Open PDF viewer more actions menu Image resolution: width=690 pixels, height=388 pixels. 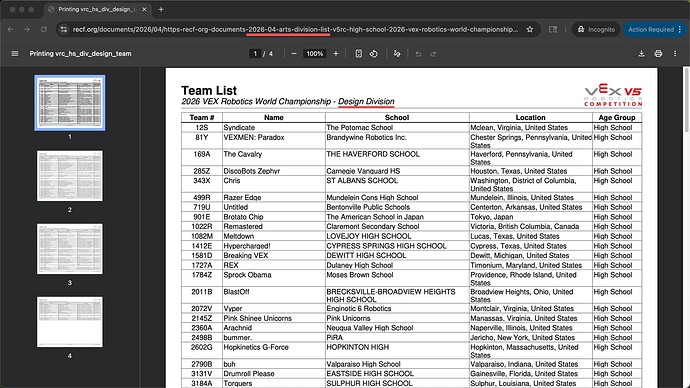675,54
